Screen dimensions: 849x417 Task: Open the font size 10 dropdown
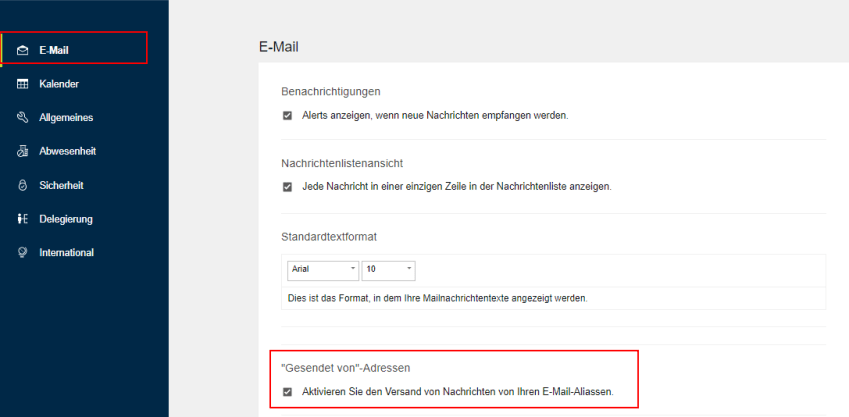(x=388, y=270)
